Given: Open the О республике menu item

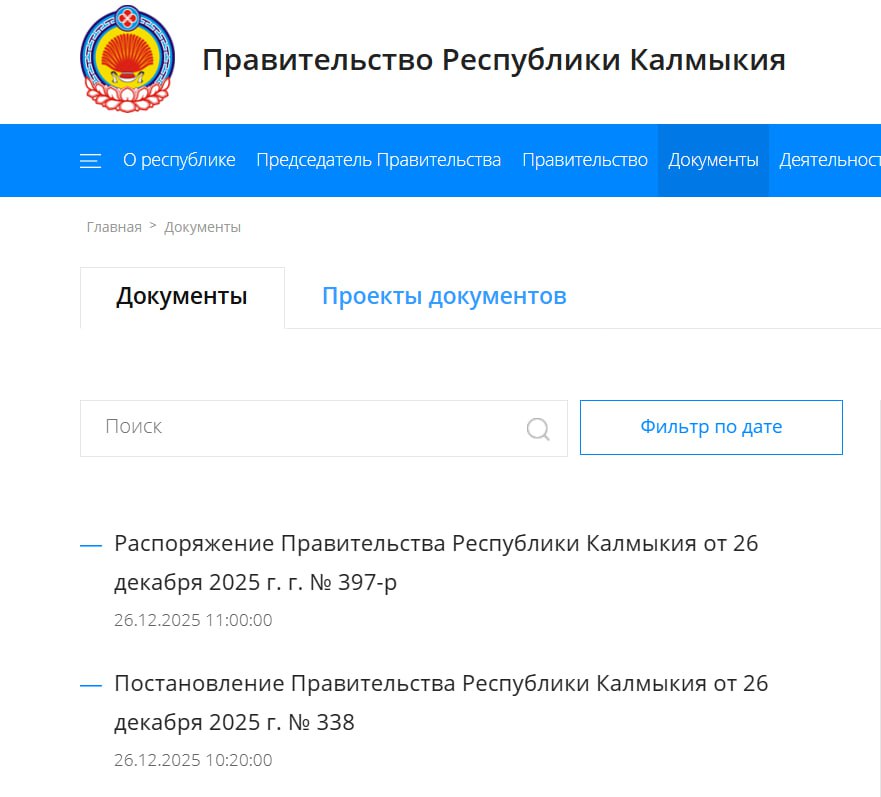Looking at the screenshot, I should coord(179,160).
